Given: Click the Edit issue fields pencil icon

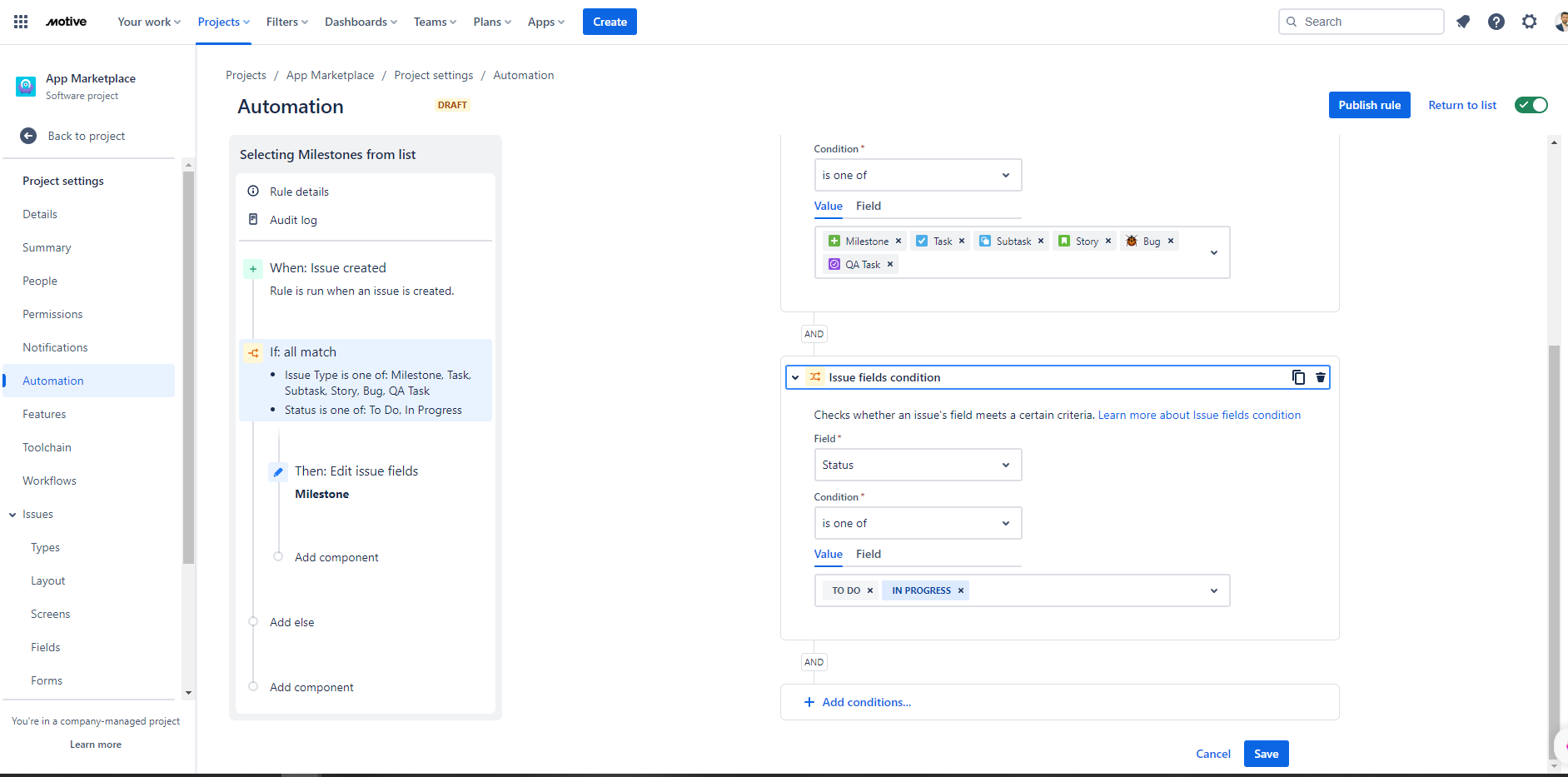Looking at the screenshot, I should (278, 472).
